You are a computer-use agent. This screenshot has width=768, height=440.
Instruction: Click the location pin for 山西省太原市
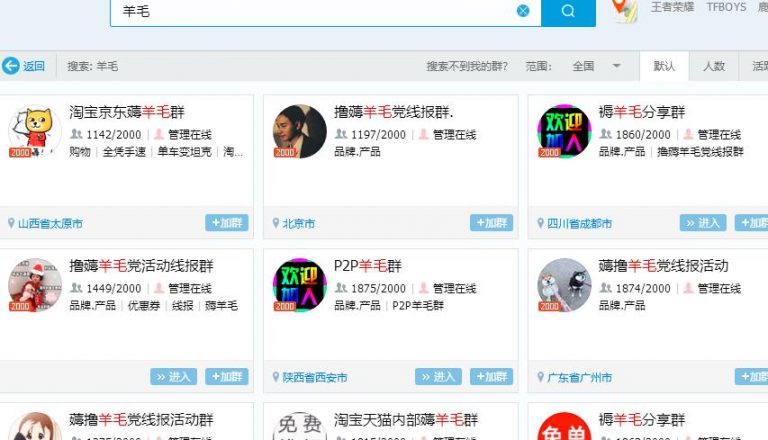[11, 224]
